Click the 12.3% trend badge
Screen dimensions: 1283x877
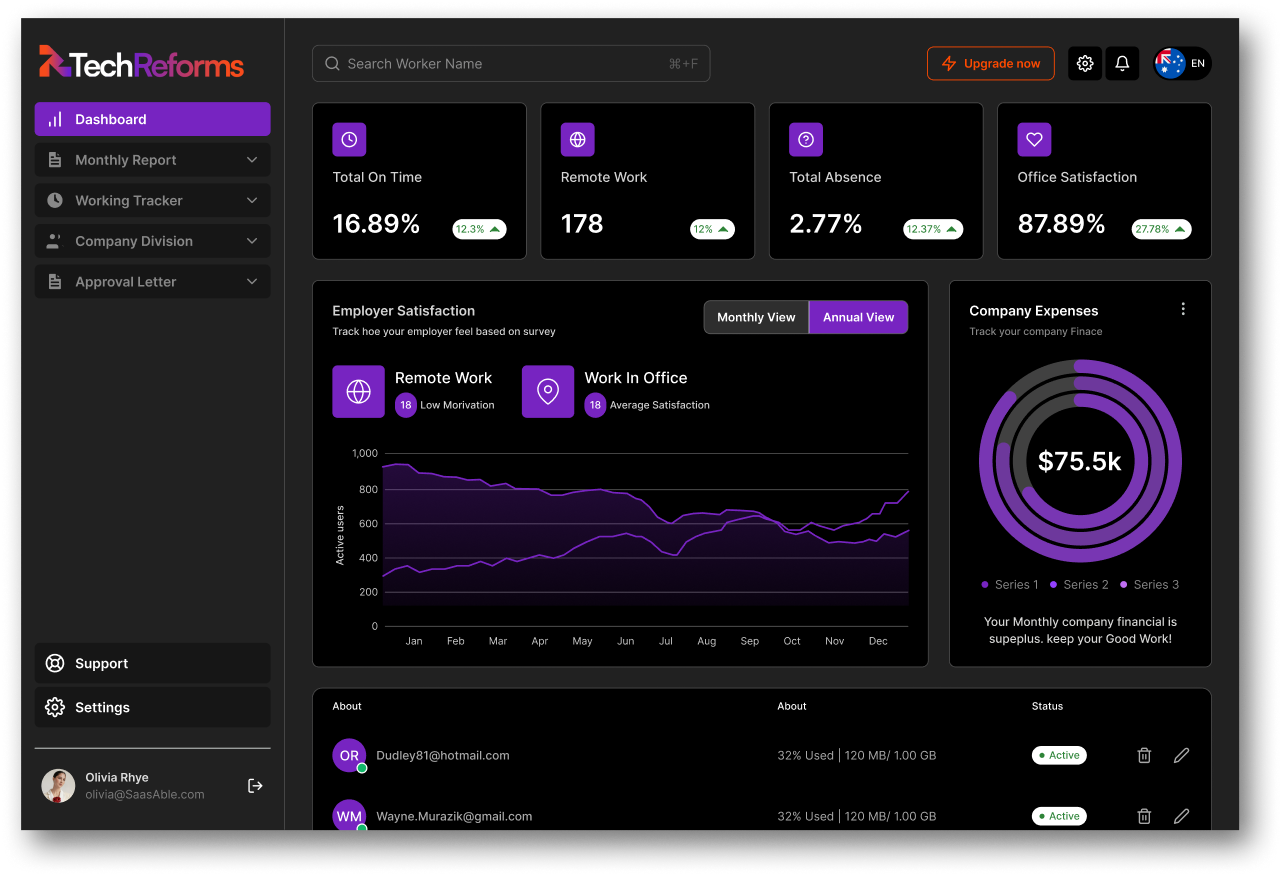[479, 229]
